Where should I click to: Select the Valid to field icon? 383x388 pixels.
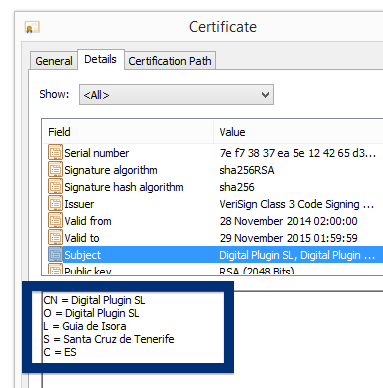pos(55,238)
